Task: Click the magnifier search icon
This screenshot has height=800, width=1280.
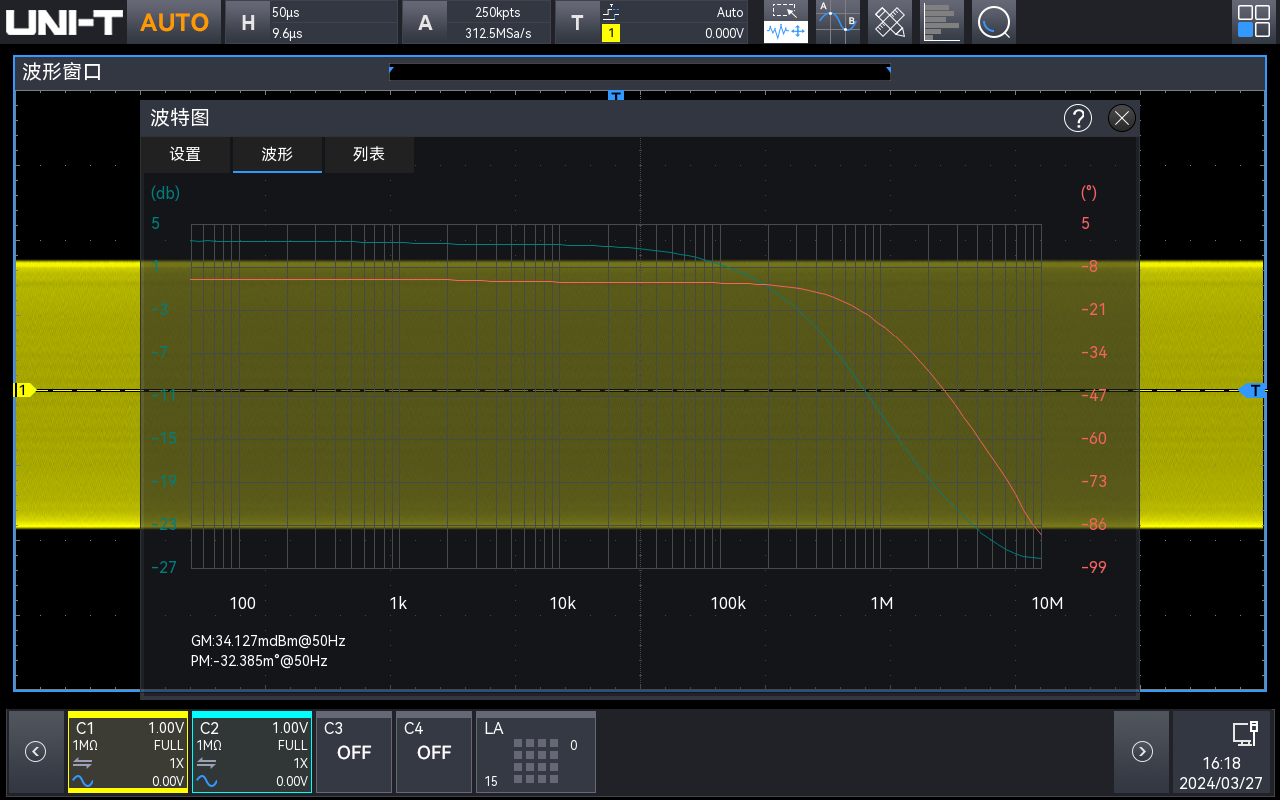Action: point(993,22)
